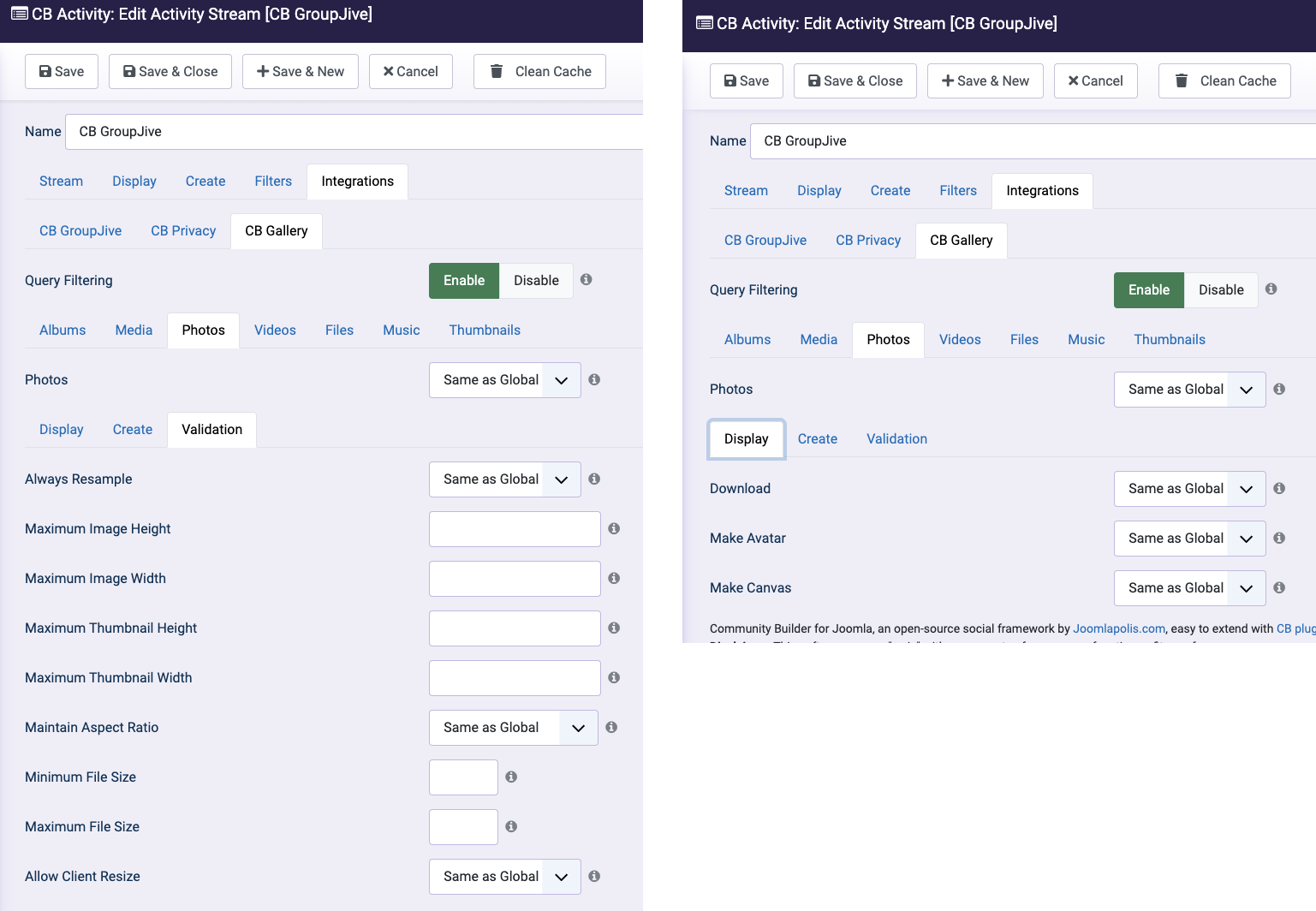Image resolution: width=1316 pixels, height=911 pixels.
Task: Click info icon next to Minimum File Size
Action: 511,777
